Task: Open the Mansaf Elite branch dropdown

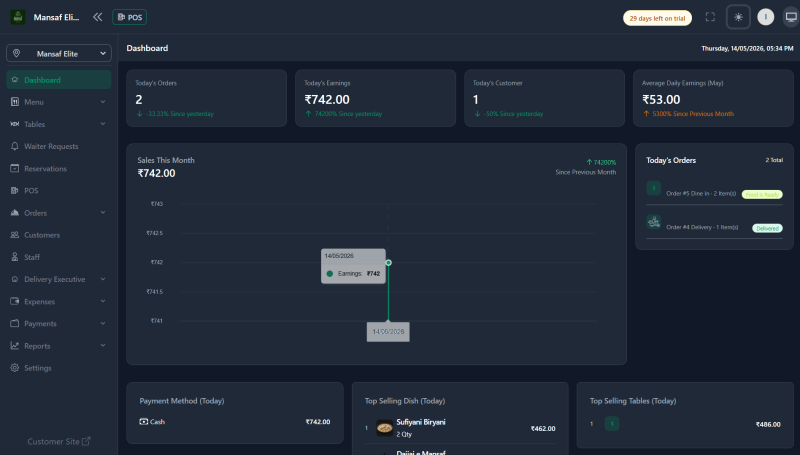Action: pyautogui.click(x=59, y=54)
